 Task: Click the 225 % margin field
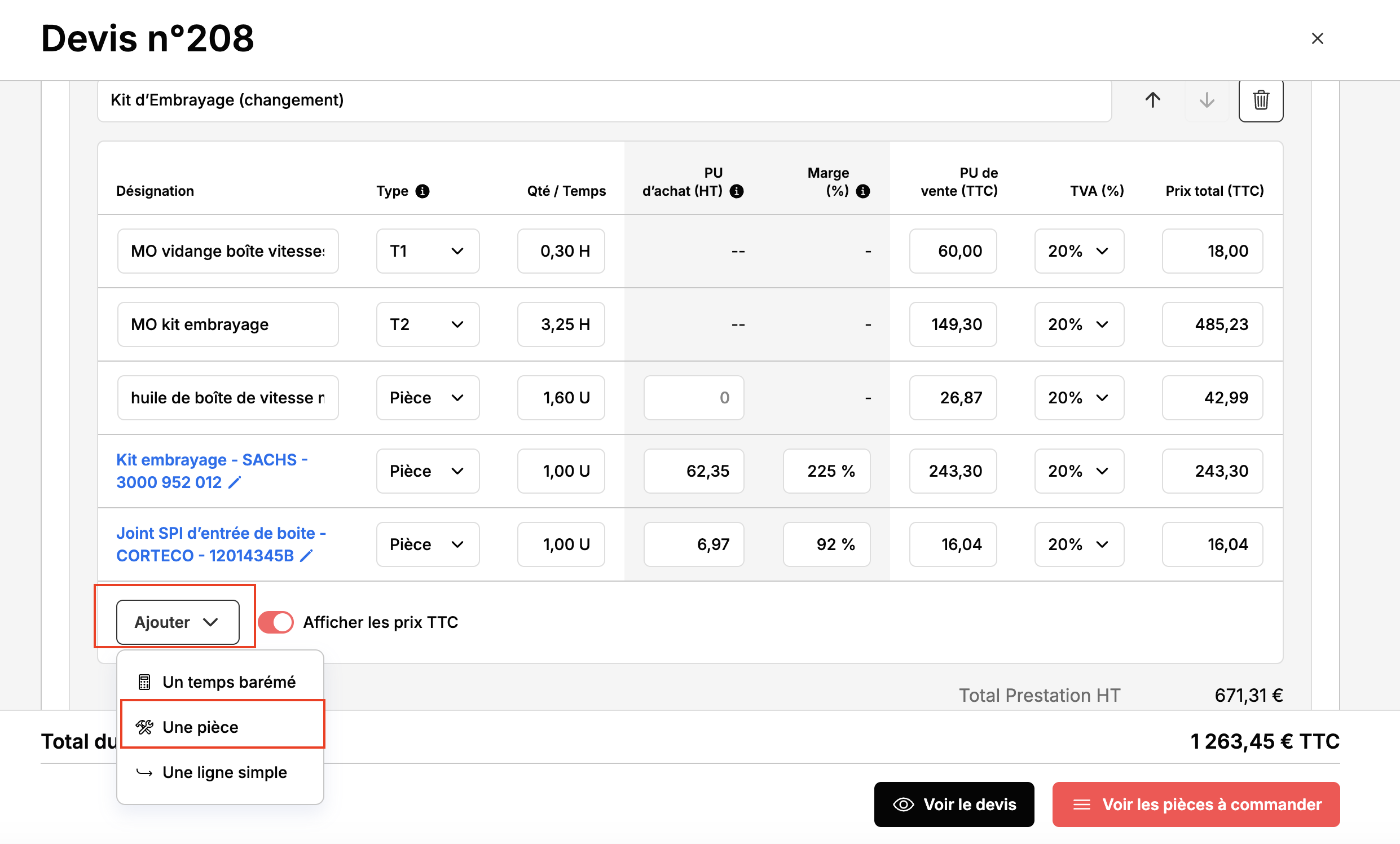coord(827,471)
